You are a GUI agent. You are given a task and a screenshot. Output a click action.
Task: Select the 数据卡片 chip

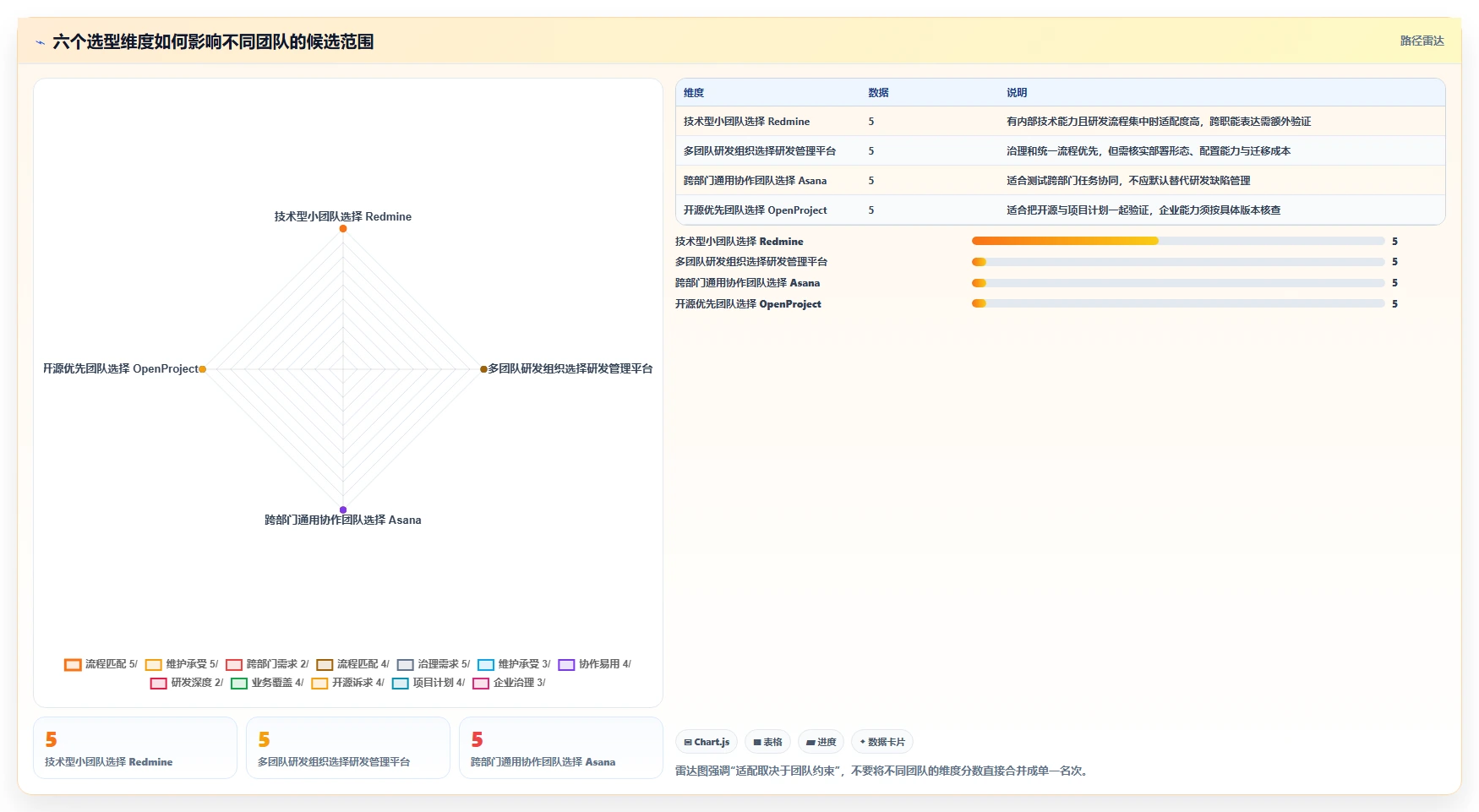882,742
